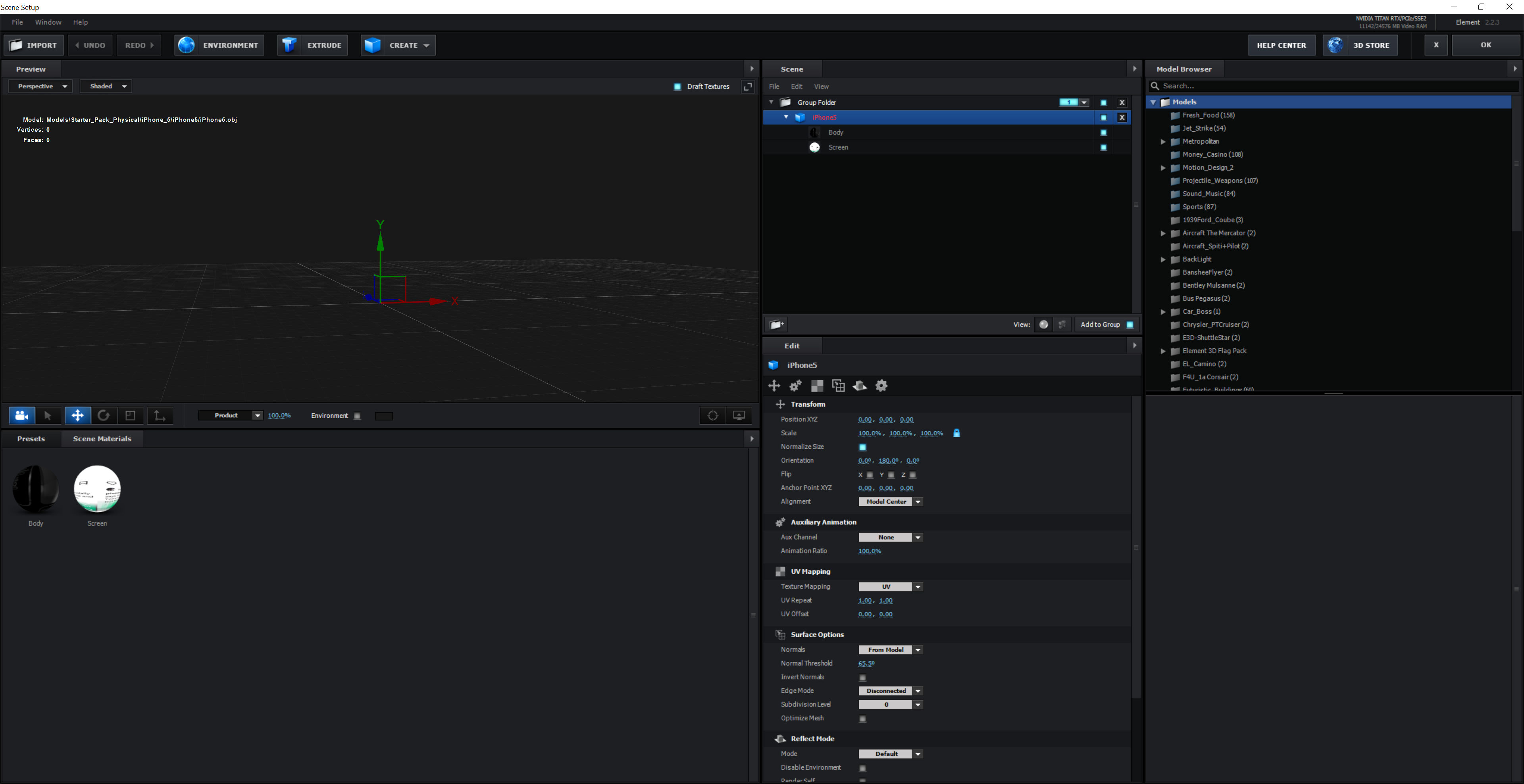Click the maximize preview icon beside Draft Textures
This screenshot has height=784, width=1524.
pos(748,86)
